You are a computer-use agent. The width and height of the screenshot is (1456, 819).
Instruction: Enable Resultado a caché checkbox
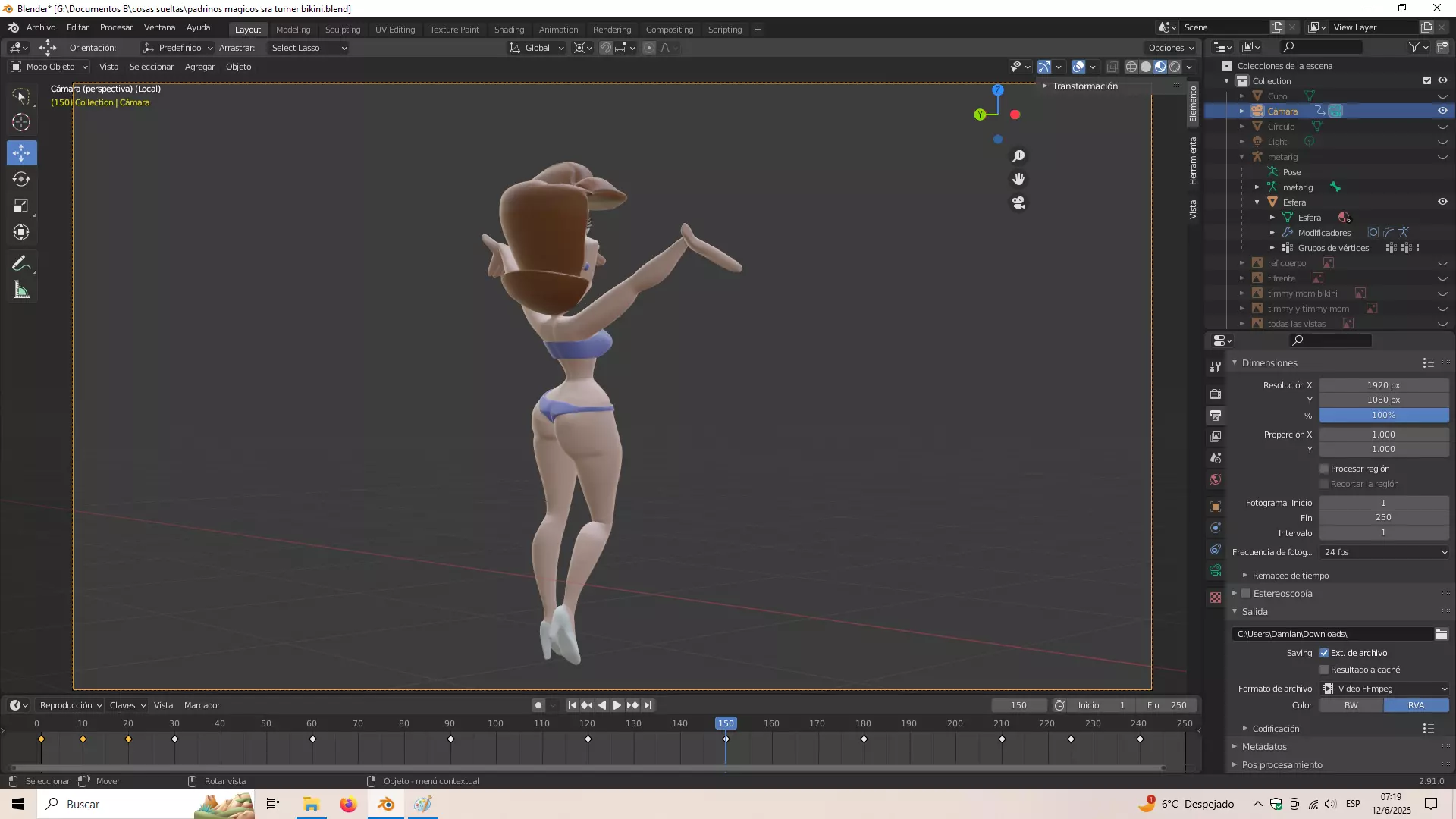pyautogui.click(x=1324, y=670)
